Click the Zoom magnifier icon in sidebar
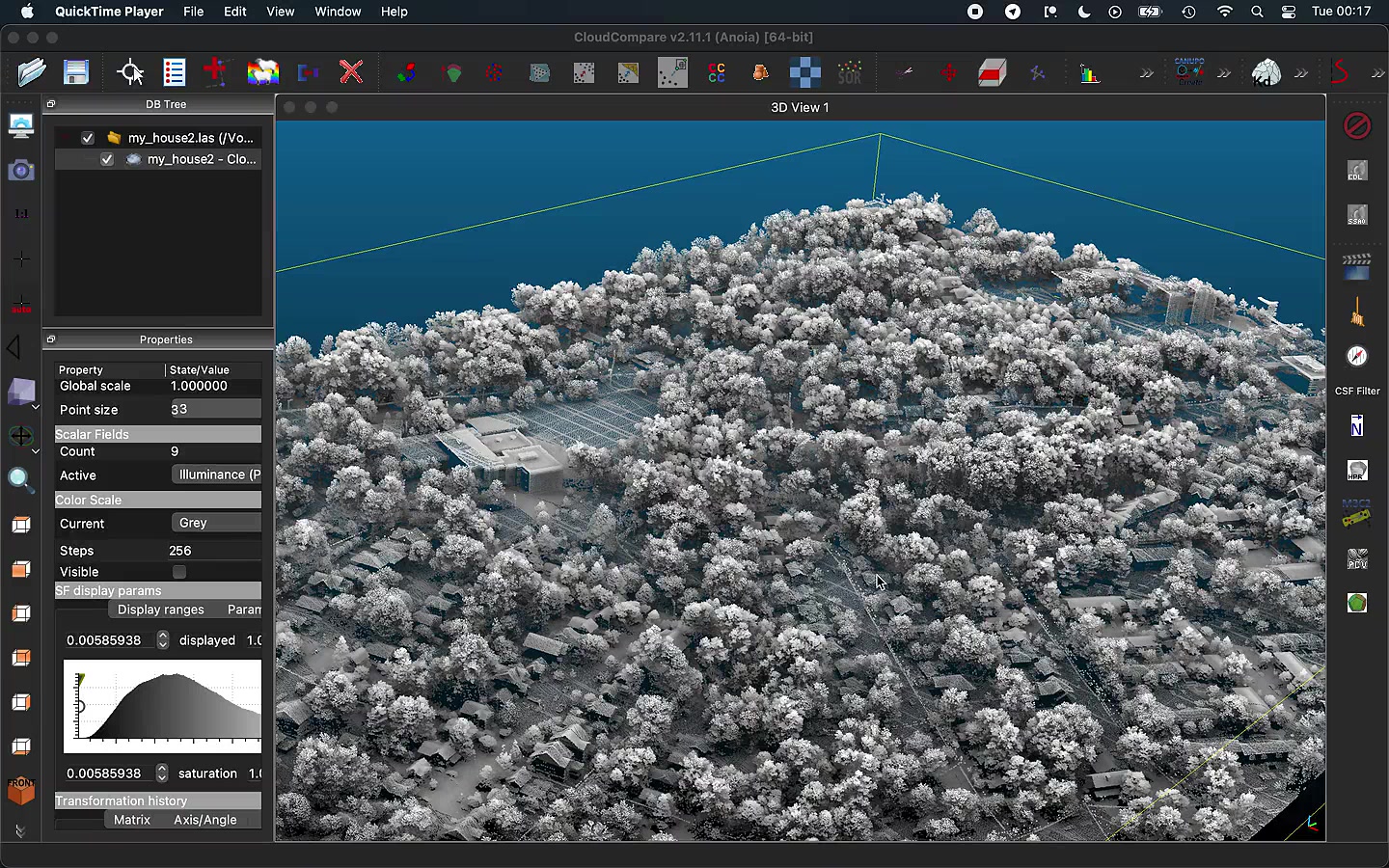Screen dimensions: 1389x868 pyautogui.click(x=20, y=479)
